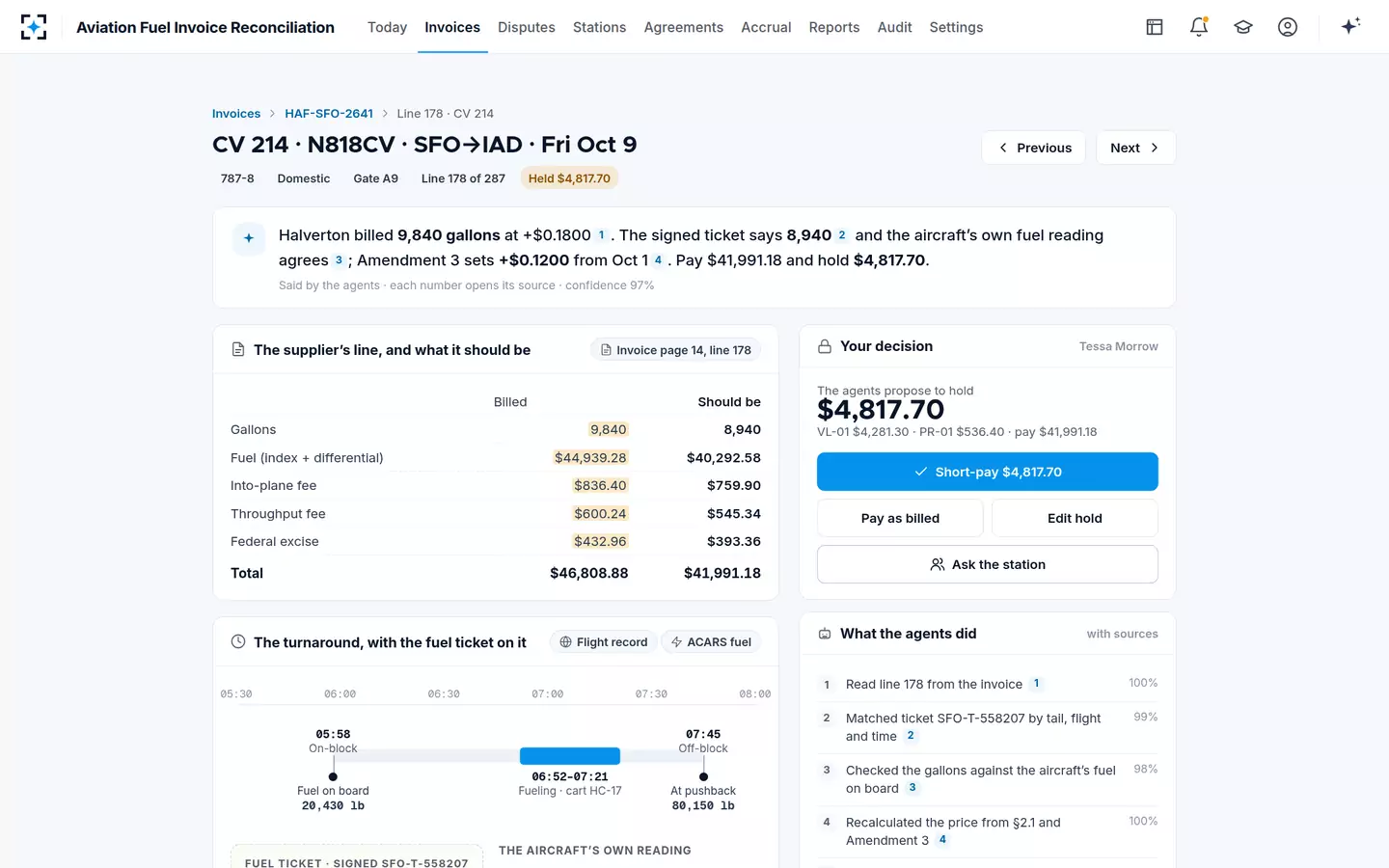Click the robot icon beside What the agents did

[x=825, y=634]
